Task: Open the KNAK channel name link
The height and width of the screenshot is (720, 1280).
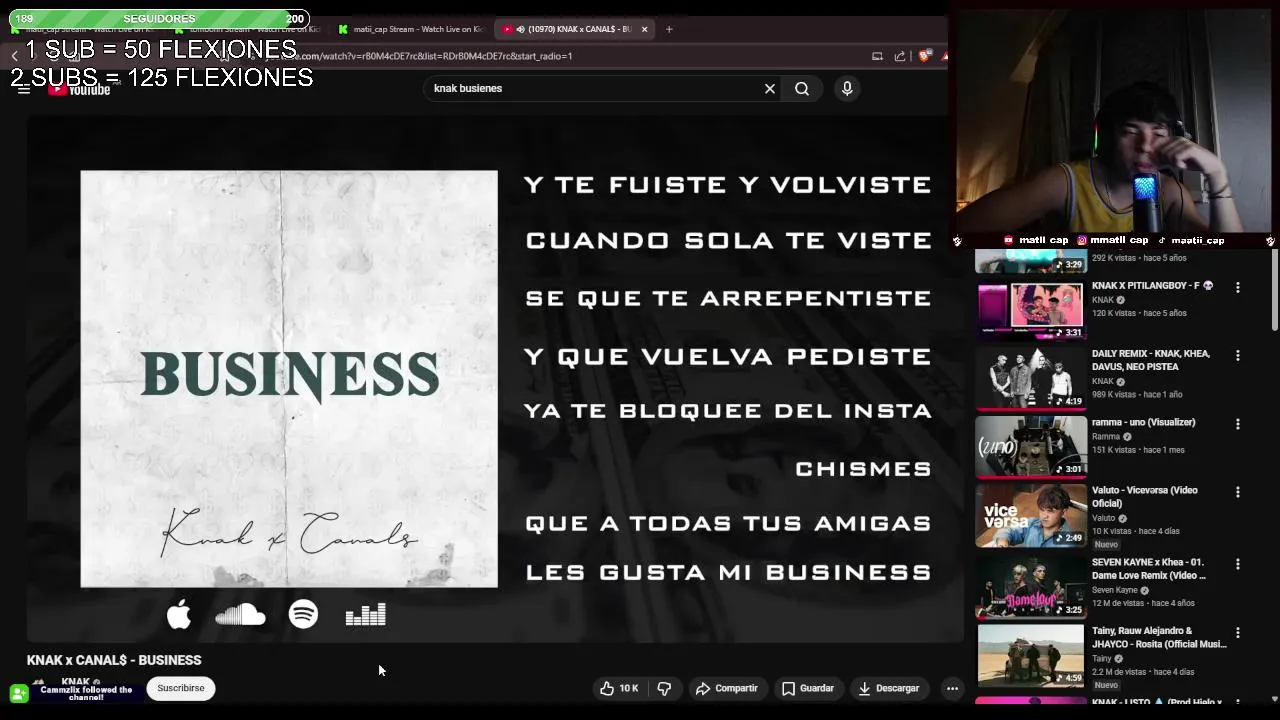Action: coord(75,682)
